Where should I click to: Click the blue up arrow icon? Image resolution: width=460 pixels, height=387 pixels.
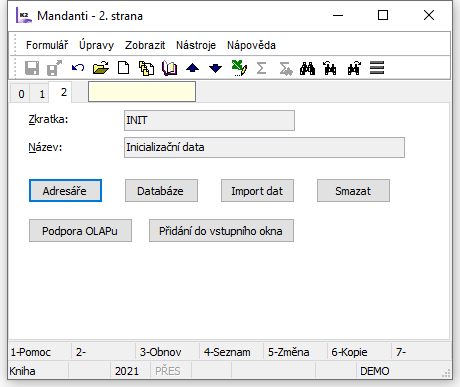pos(193,68)
